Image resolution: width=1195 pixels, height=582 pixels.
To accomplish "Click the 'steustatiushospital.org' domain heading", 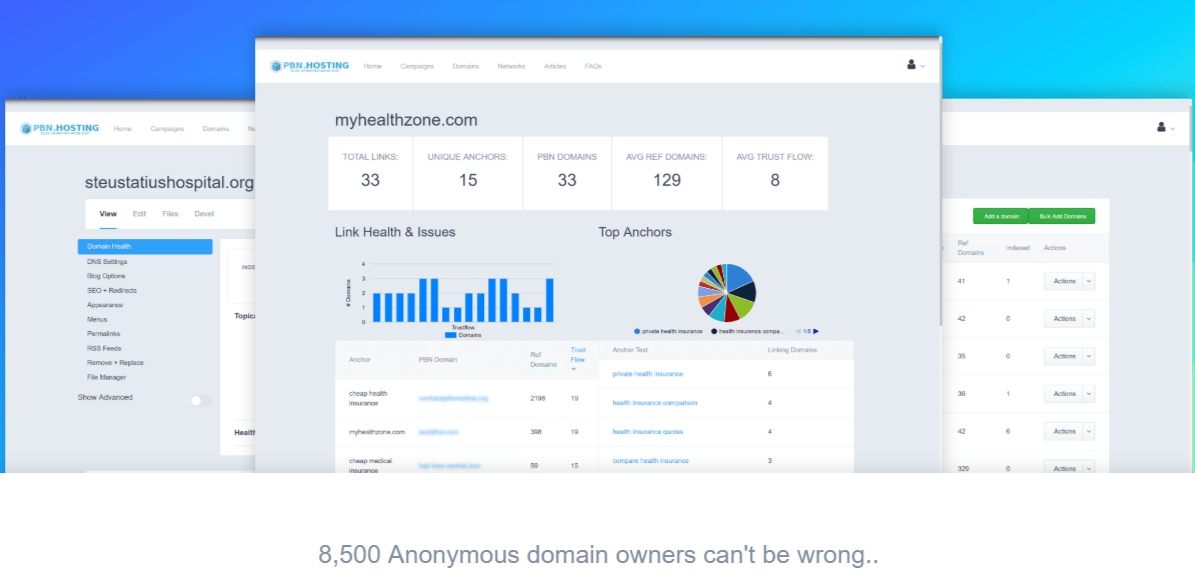I will pyautogui.click(x=169, y=183).
